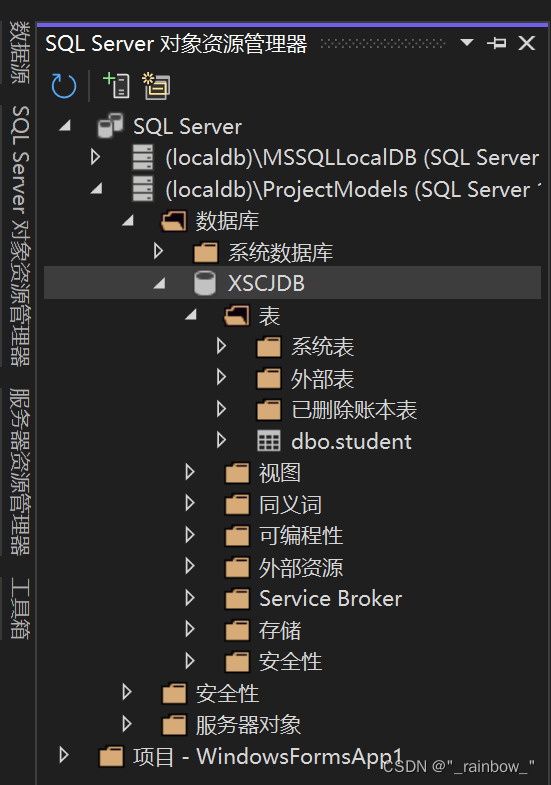Select the XSCJDB database label

266,283
